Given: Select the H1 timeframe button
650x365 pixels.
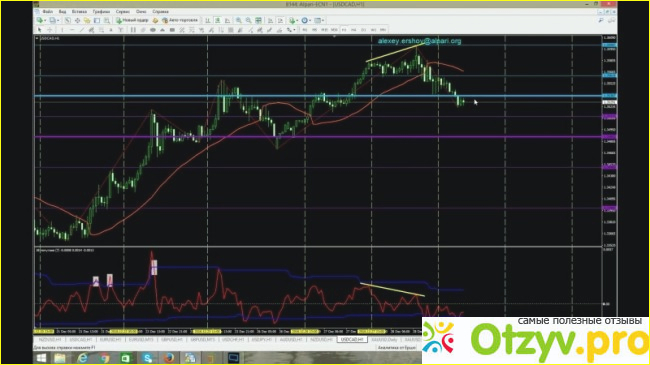Looking at the screenshot, I should (344, 30).
